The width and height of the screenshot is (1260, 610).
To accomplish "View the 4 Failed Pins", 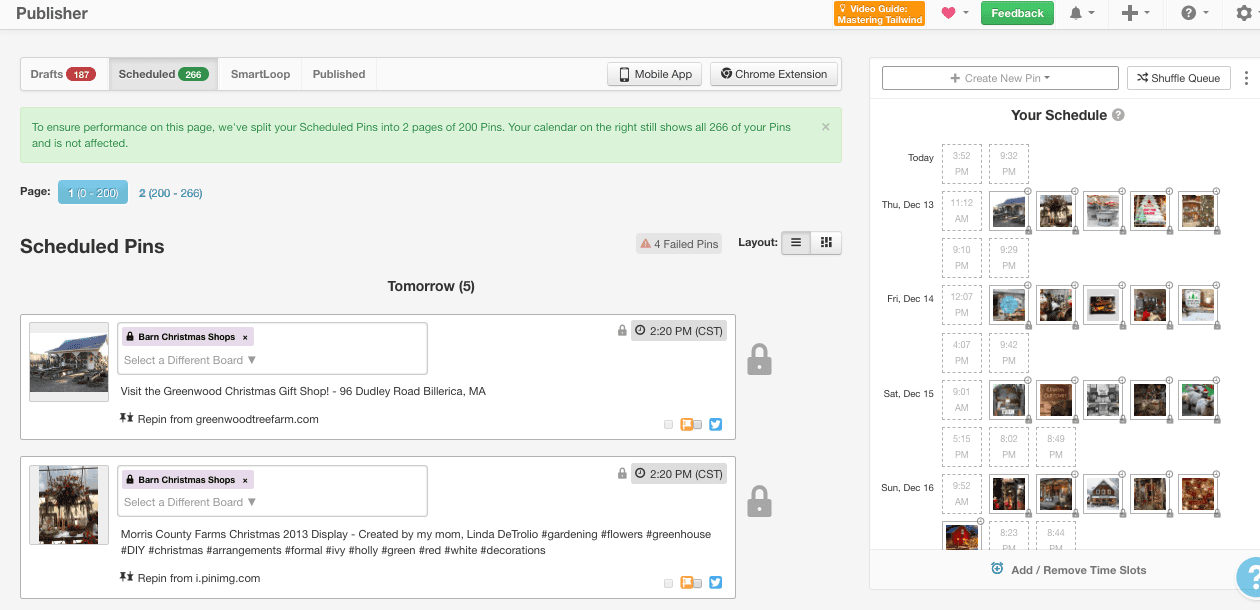I will pyautogui.click(x=679, y=243).
